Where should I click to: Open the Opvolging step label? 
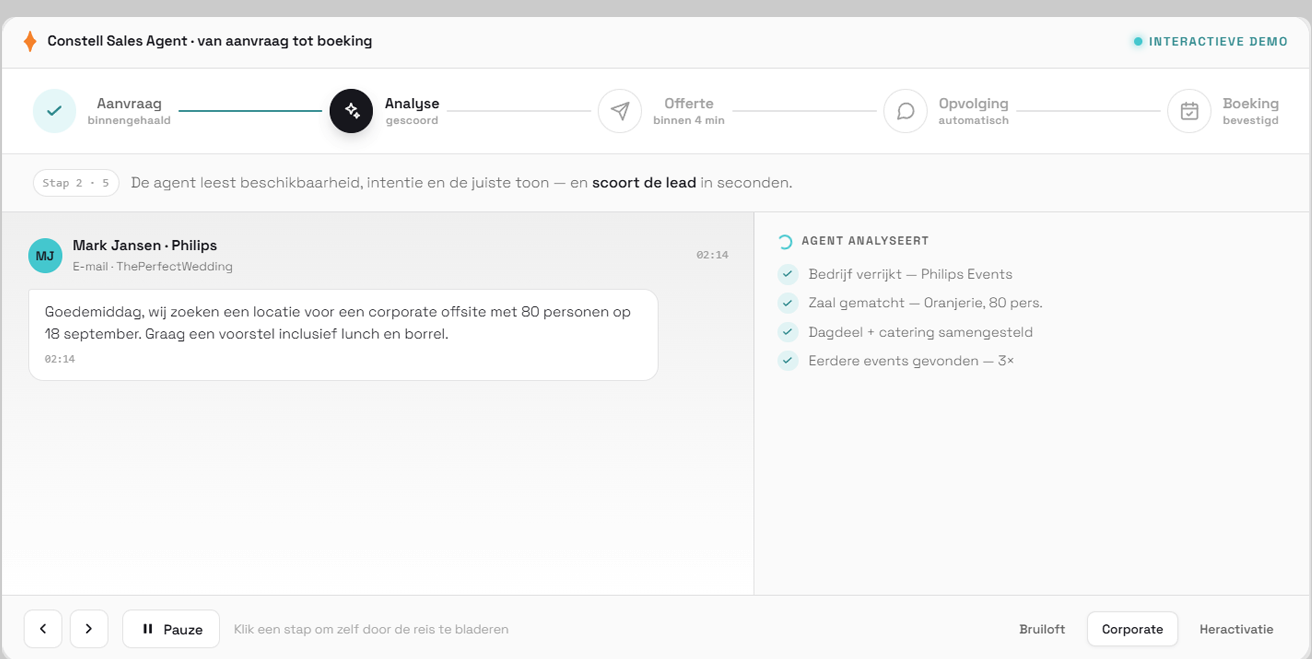973,104
